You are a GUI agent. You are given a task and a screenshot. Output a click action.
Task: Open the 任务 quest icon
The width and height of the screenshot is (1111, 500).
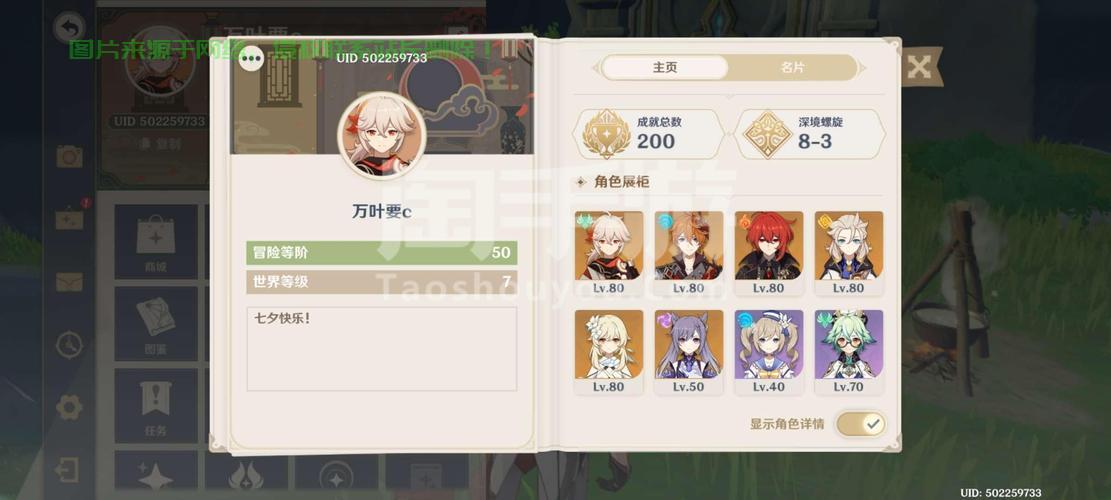coord(156,405)
